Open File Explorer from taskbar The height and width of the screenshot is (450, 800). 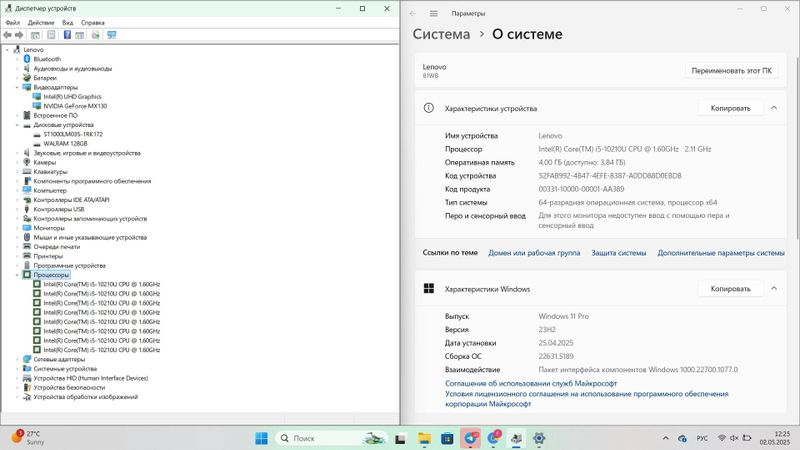coord(424,438)
